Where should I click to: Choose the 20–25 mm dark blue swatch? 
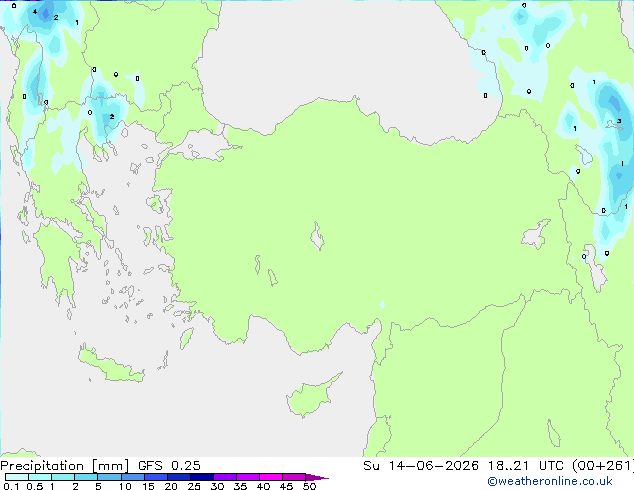pyautogui.click(x=178, y=477)
